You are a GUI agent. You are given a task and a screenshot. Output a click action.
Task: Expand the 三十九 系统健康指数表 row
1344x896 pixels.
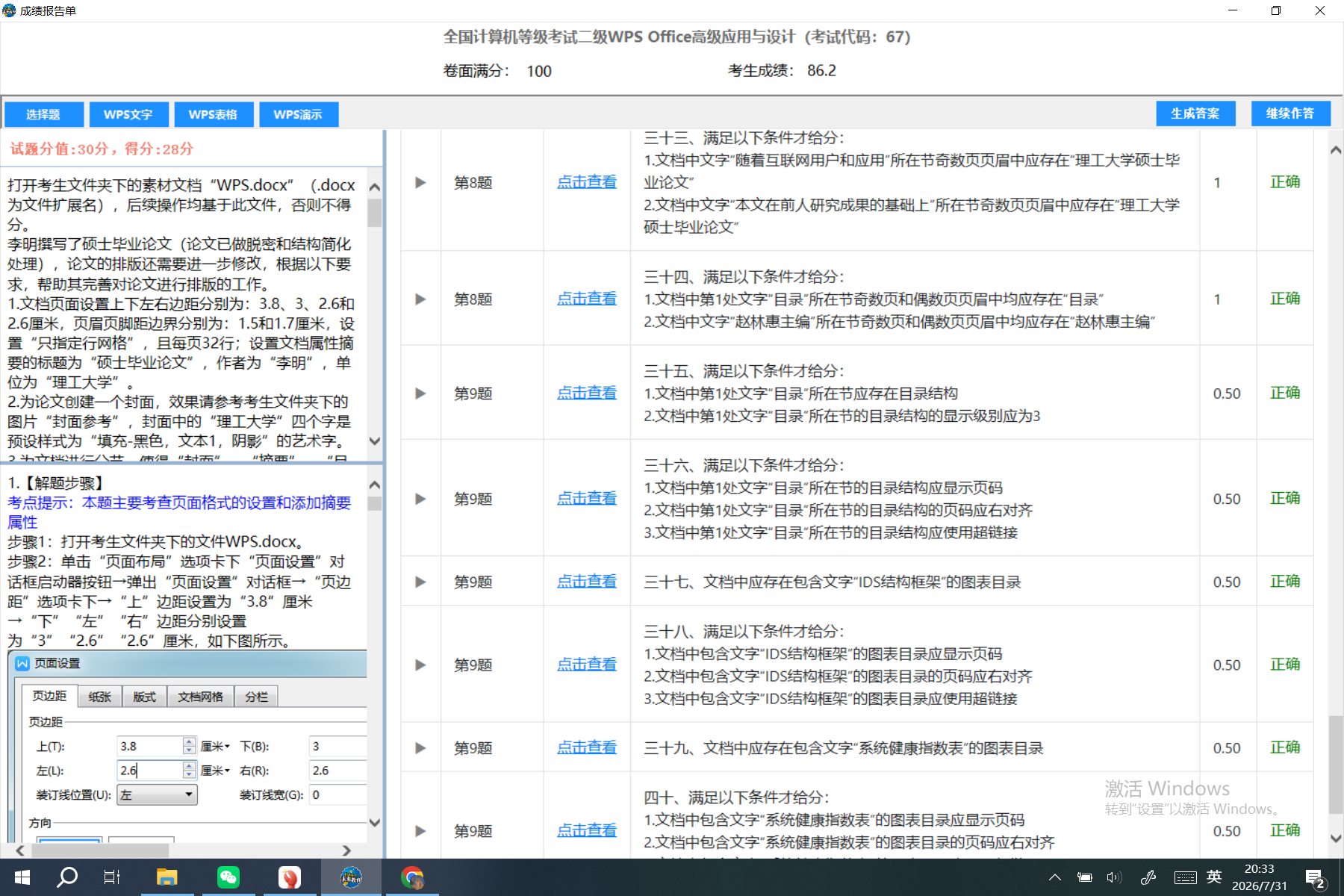coord(420,748)
